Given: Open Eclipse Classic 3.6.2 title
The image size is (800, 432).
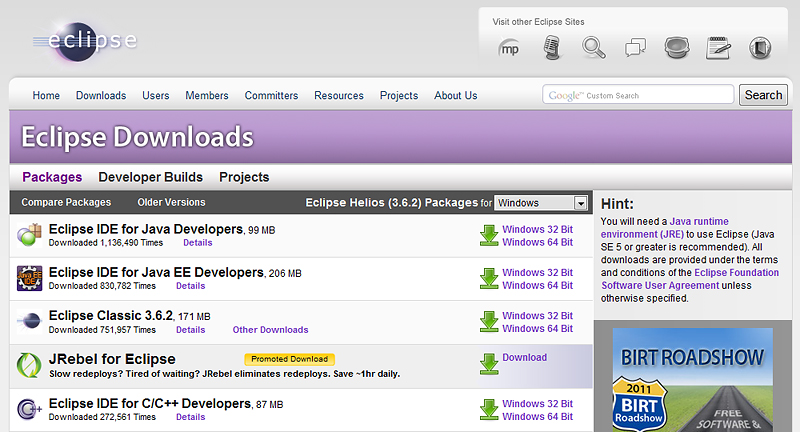Looking at the screenshot, I should (x=111, y=315).
